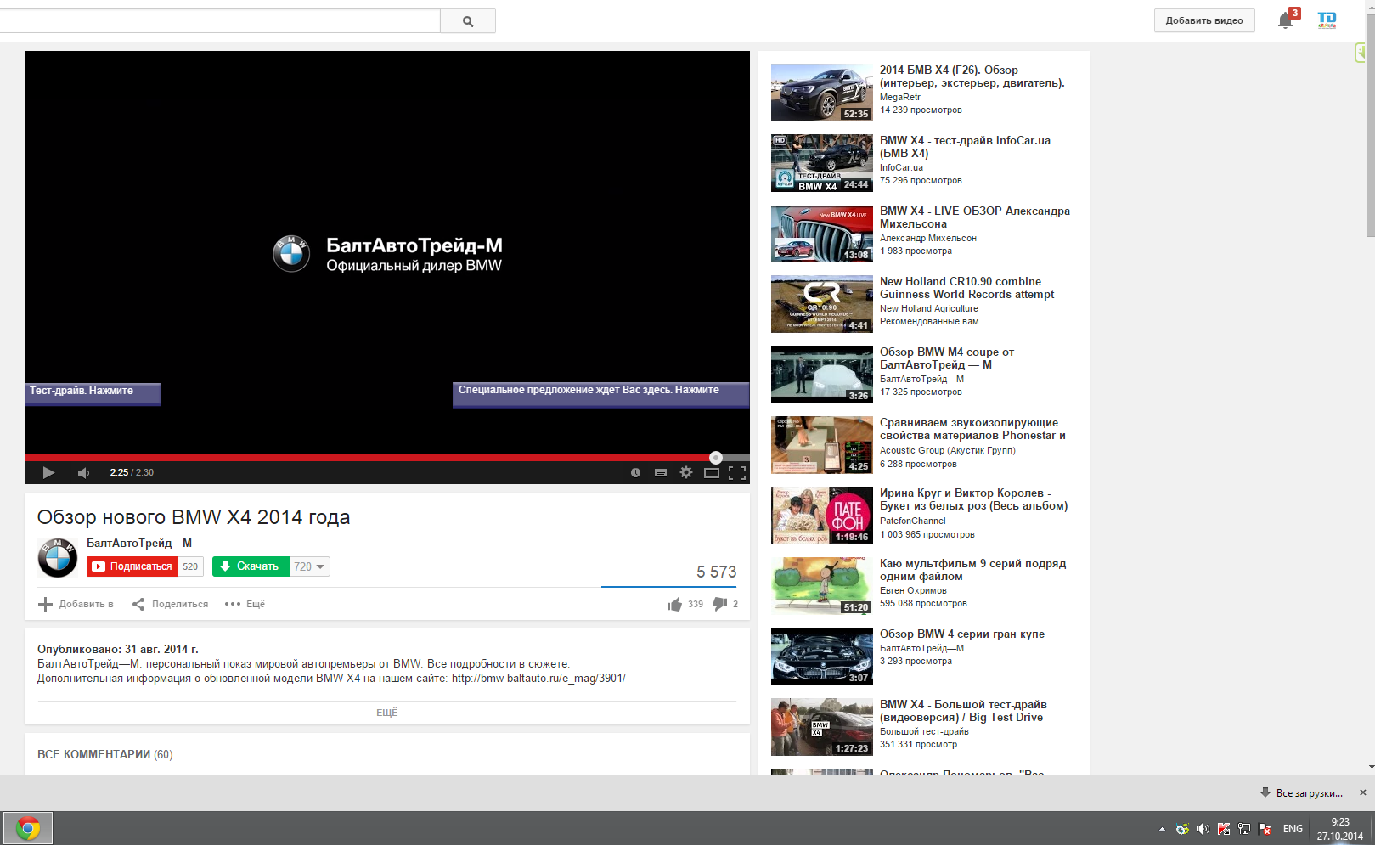This screenshot has height=868, width=1375.
Task: Open the BMW X4 InfoCar.ua test-drive thumbnail
Action: point(821,163)
